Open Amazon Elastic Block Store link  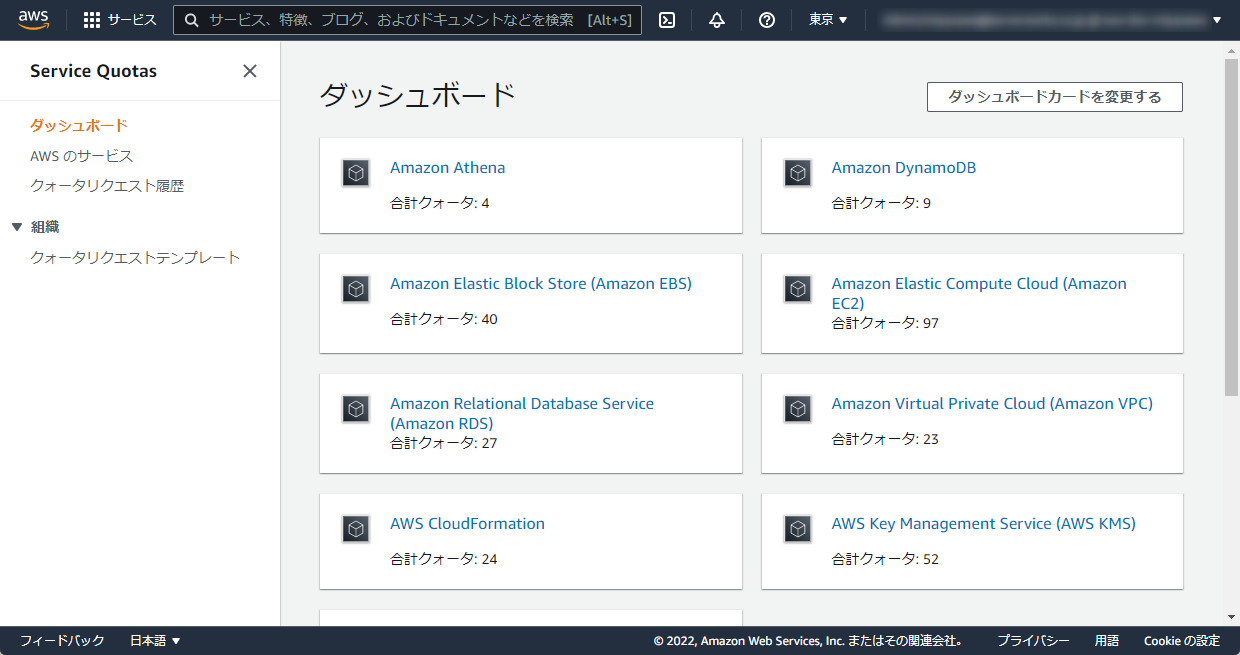[x=541, y=284]
